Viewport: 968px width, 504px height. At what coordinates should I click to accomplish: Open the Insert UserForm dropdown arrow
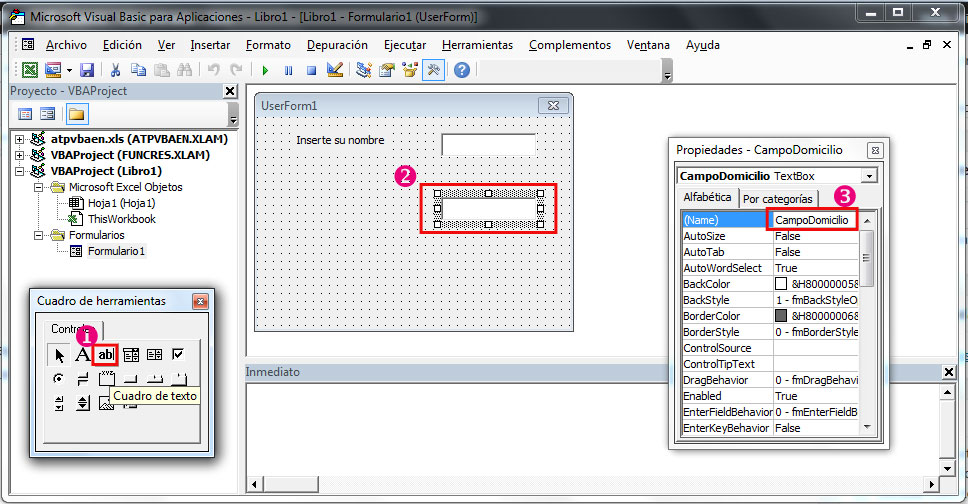pos(69,70)
